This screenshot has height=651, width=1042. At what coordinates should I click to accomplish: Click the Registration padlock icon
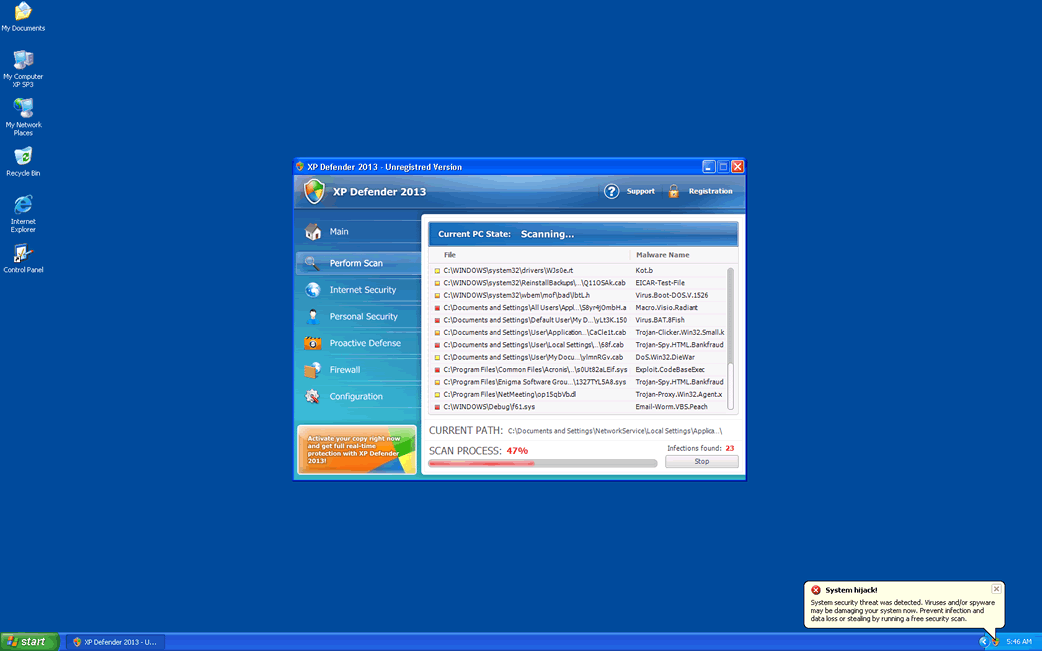[x=674, y=191]
